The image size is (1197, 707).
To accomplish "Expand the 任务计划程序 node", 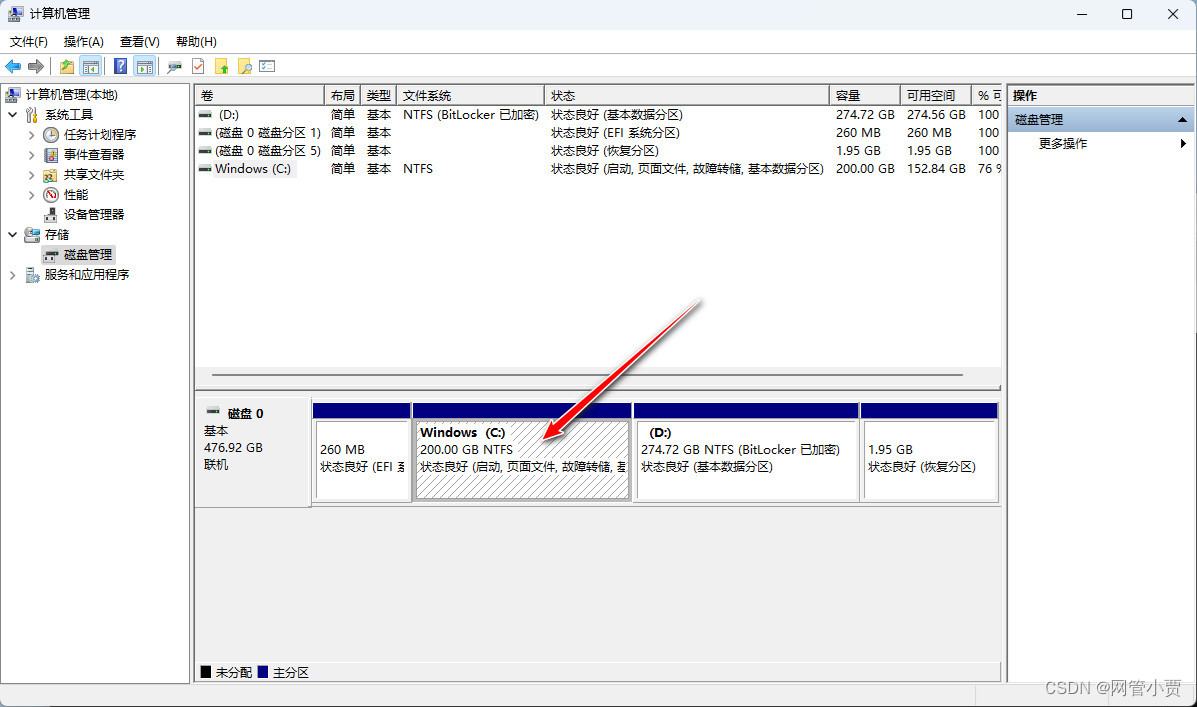I will (31, 135).
